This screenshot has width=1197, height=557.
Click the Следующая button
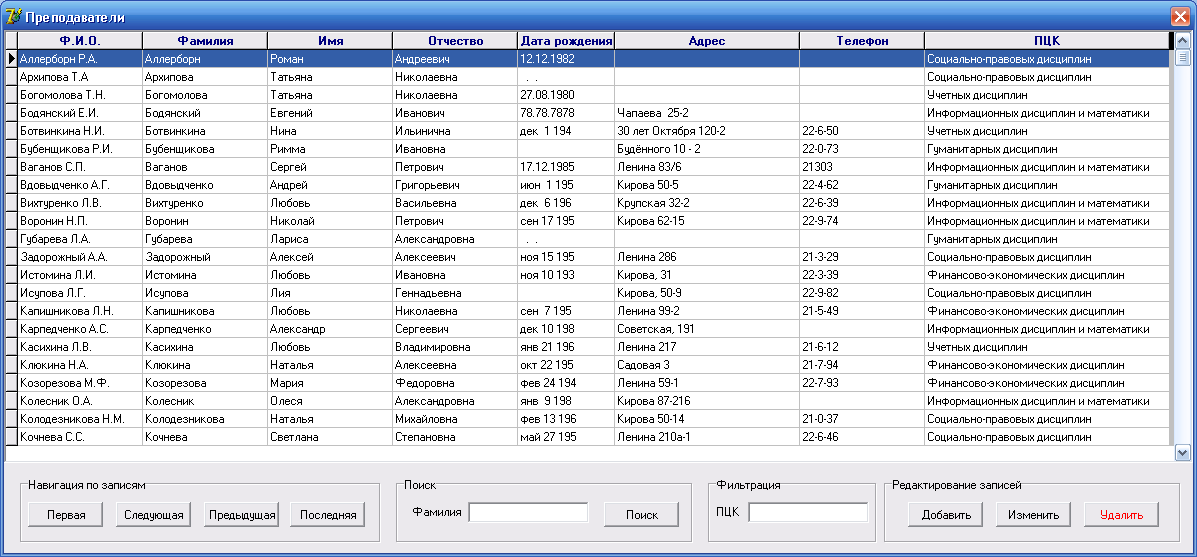click(x=153, y=515)
